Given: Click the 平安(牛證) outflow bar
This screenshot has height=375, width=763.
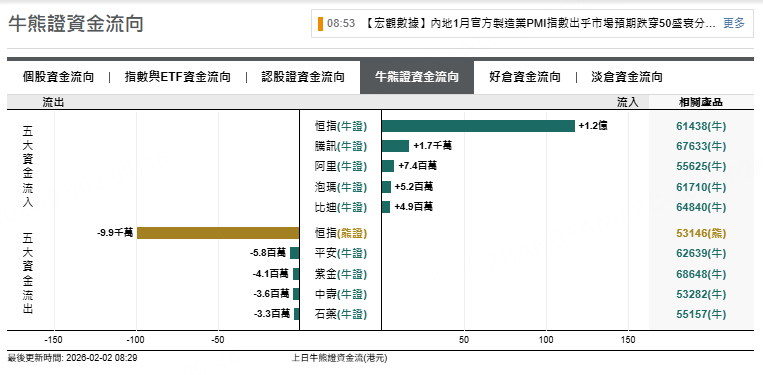Looking at the screenshot, I should tap(294, 253).
